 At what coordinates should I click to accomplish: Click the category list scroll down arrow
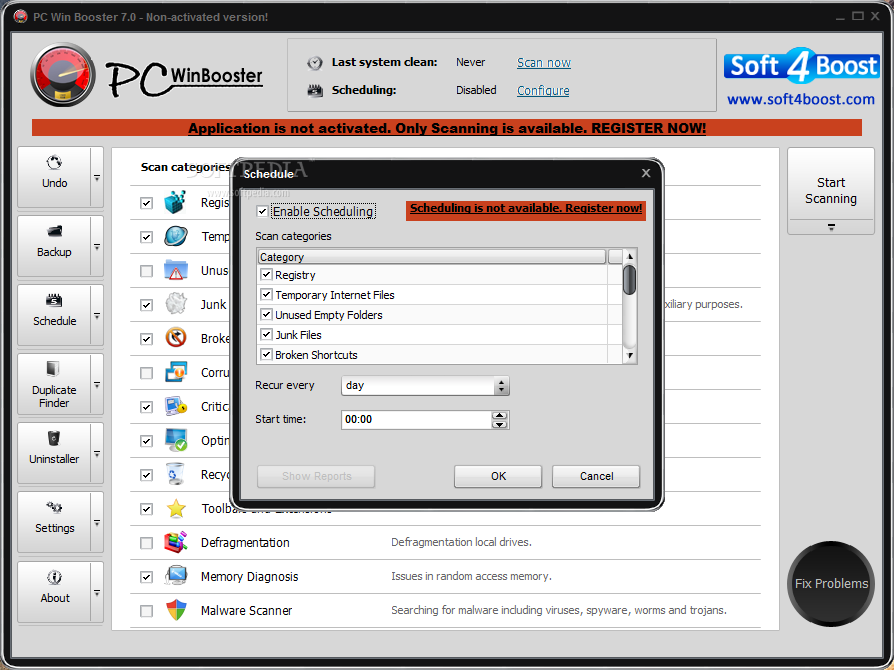(629, 356)
